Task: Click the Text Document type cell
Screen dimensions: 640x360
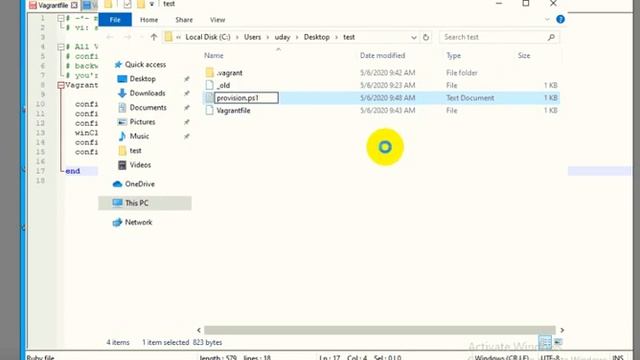Action: [x=470, y=98]
